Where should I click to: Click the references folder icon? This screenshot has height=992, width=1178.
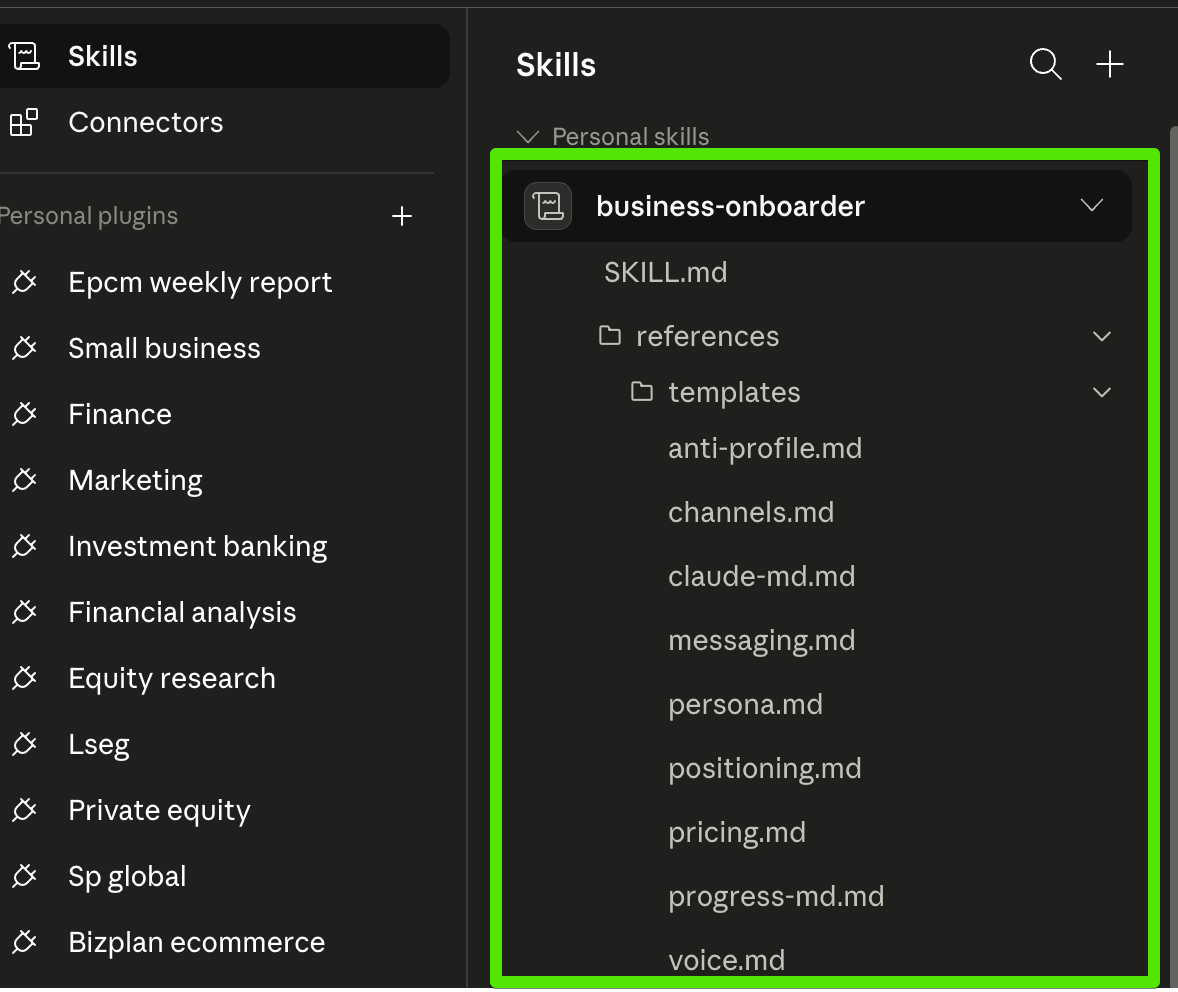click(x=609, y=335)
